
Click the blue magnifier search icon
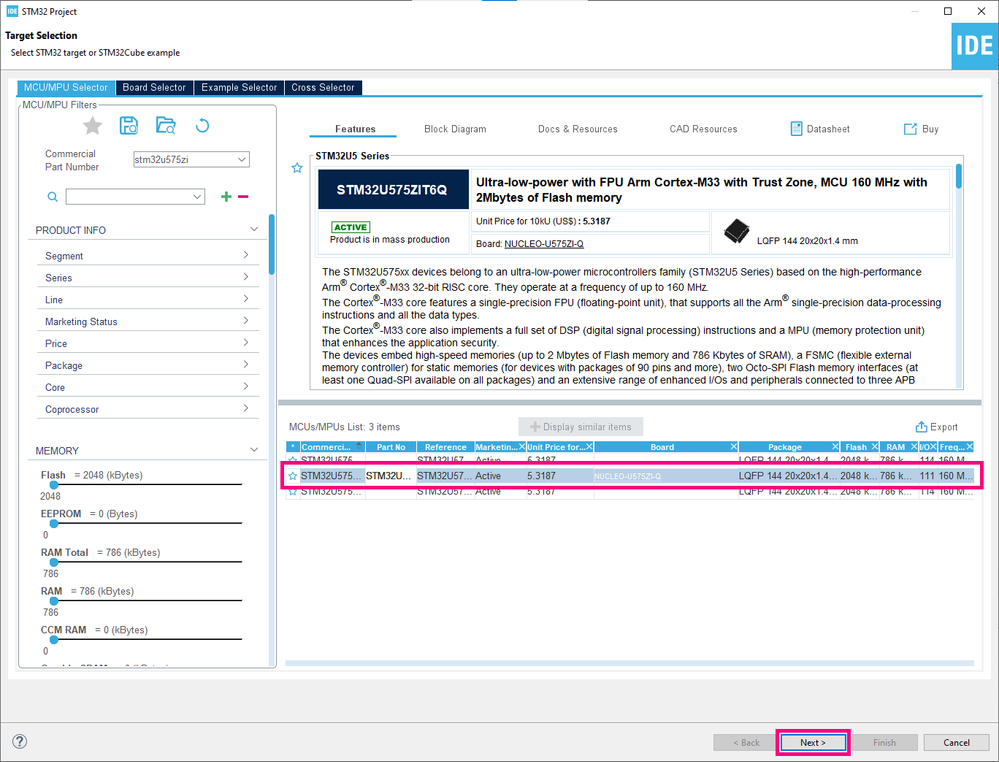tap(53, 197)
